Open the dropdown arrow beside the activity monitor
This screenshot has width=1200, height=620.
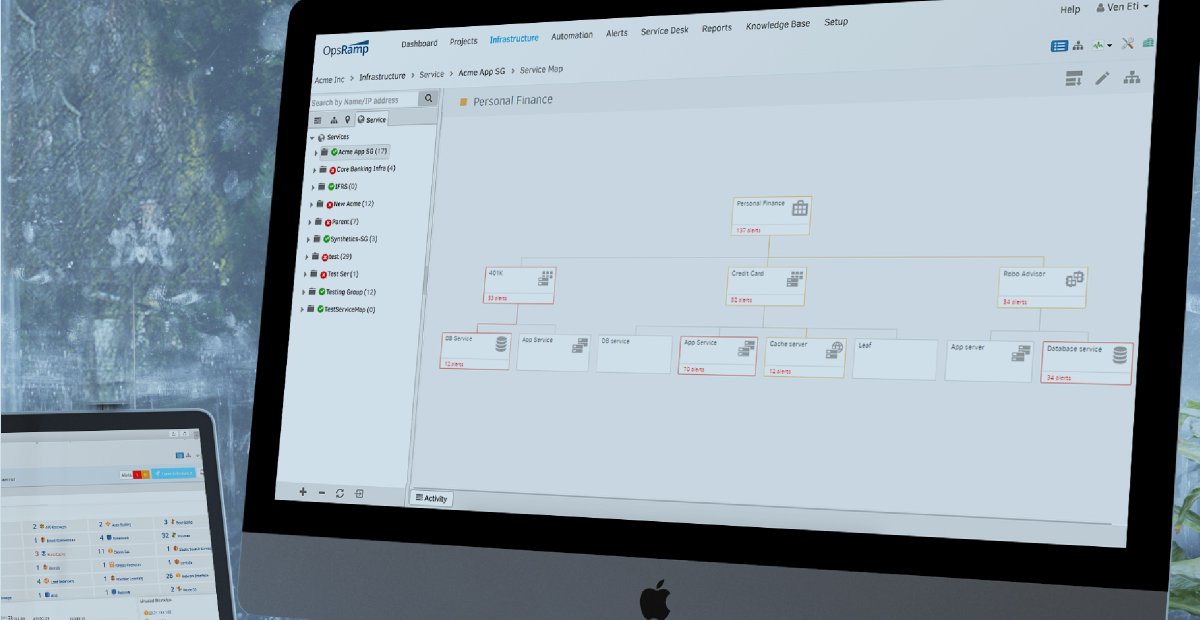(1110, 46)
